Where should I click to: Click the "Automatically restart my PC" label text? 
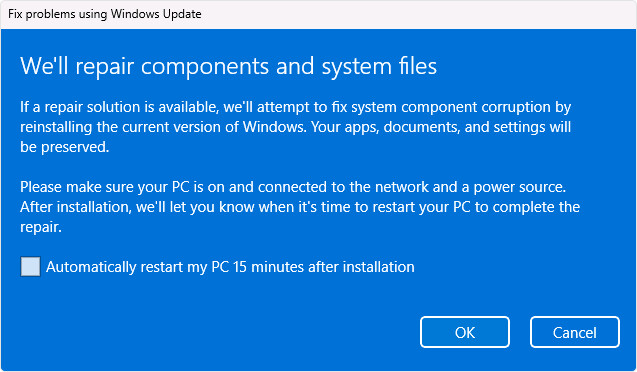138,267
